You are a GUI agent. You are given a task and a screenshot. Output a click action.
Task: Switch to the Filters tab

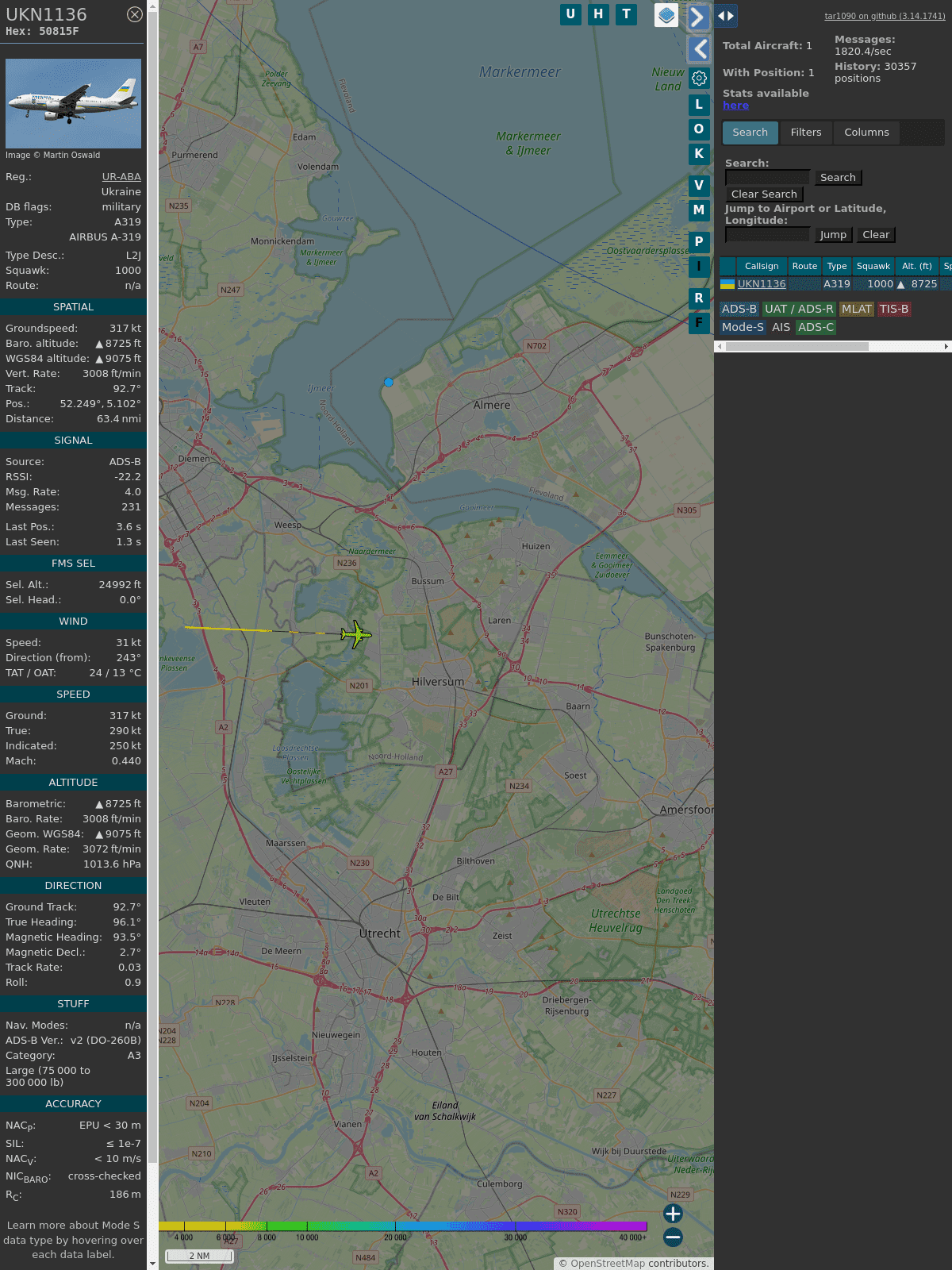pos(806,133)
